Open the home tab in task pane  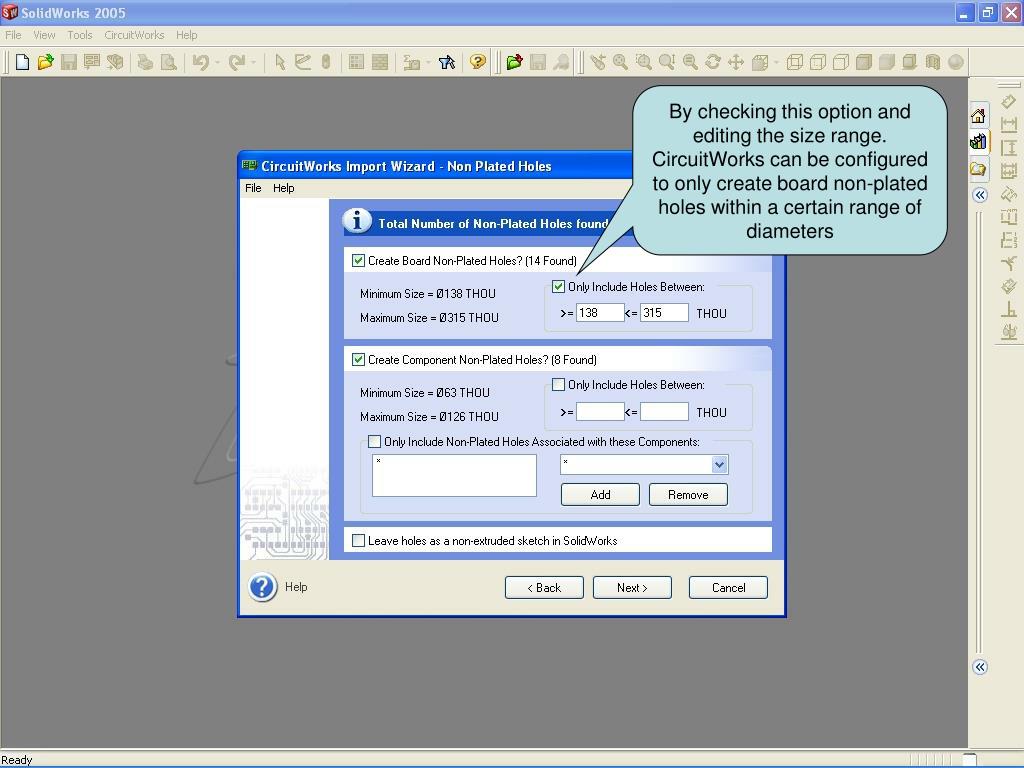(x=978, y=116)
